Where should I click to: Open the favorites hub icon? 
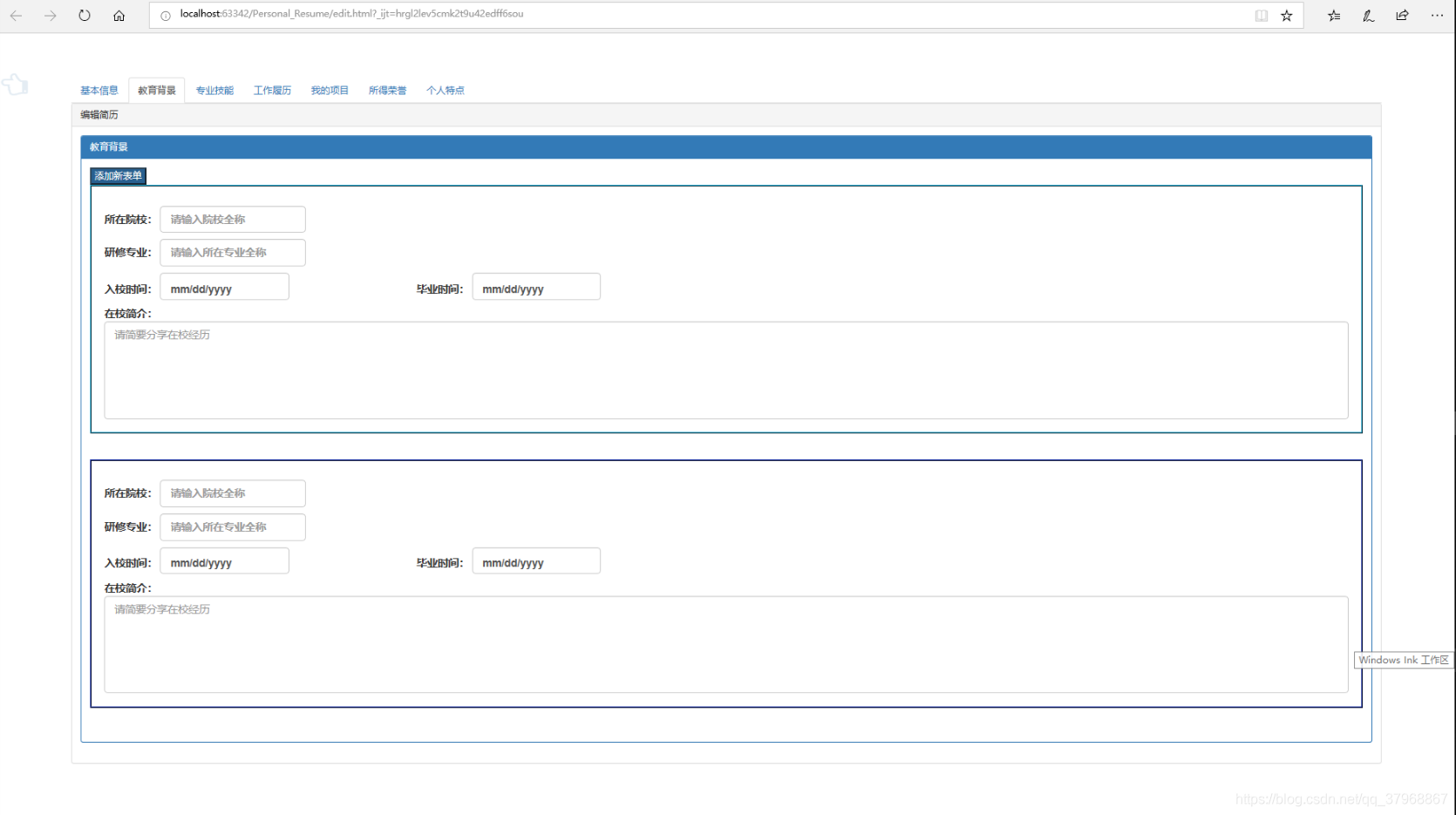[x=1334, y=16]
